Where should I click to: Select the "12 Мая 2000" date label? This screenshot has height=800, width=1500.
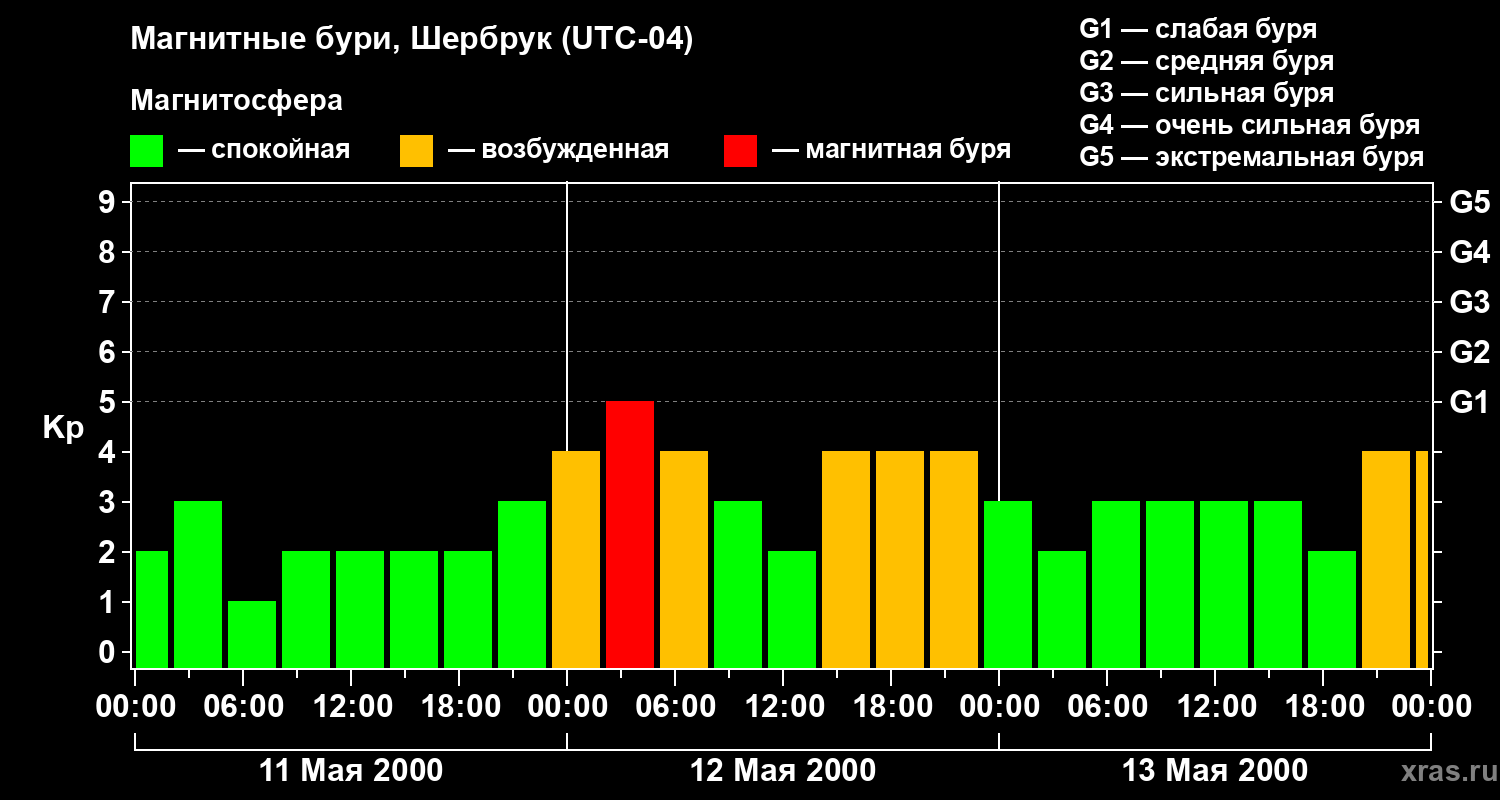[783, 771]
